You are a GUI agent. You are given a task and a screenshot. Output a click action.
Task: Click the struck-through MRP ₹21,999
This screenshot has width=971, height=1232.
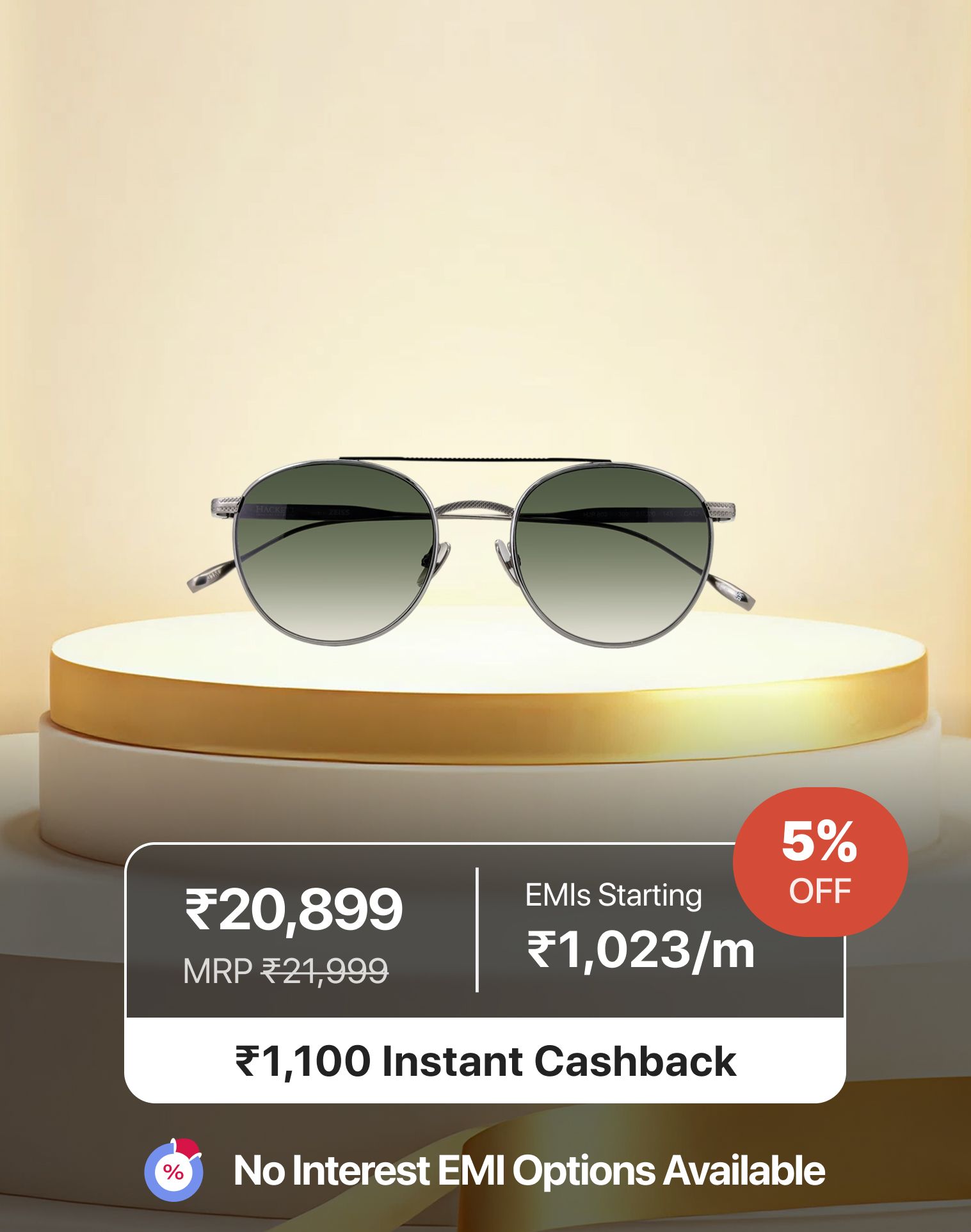click(x=285, y=971)
